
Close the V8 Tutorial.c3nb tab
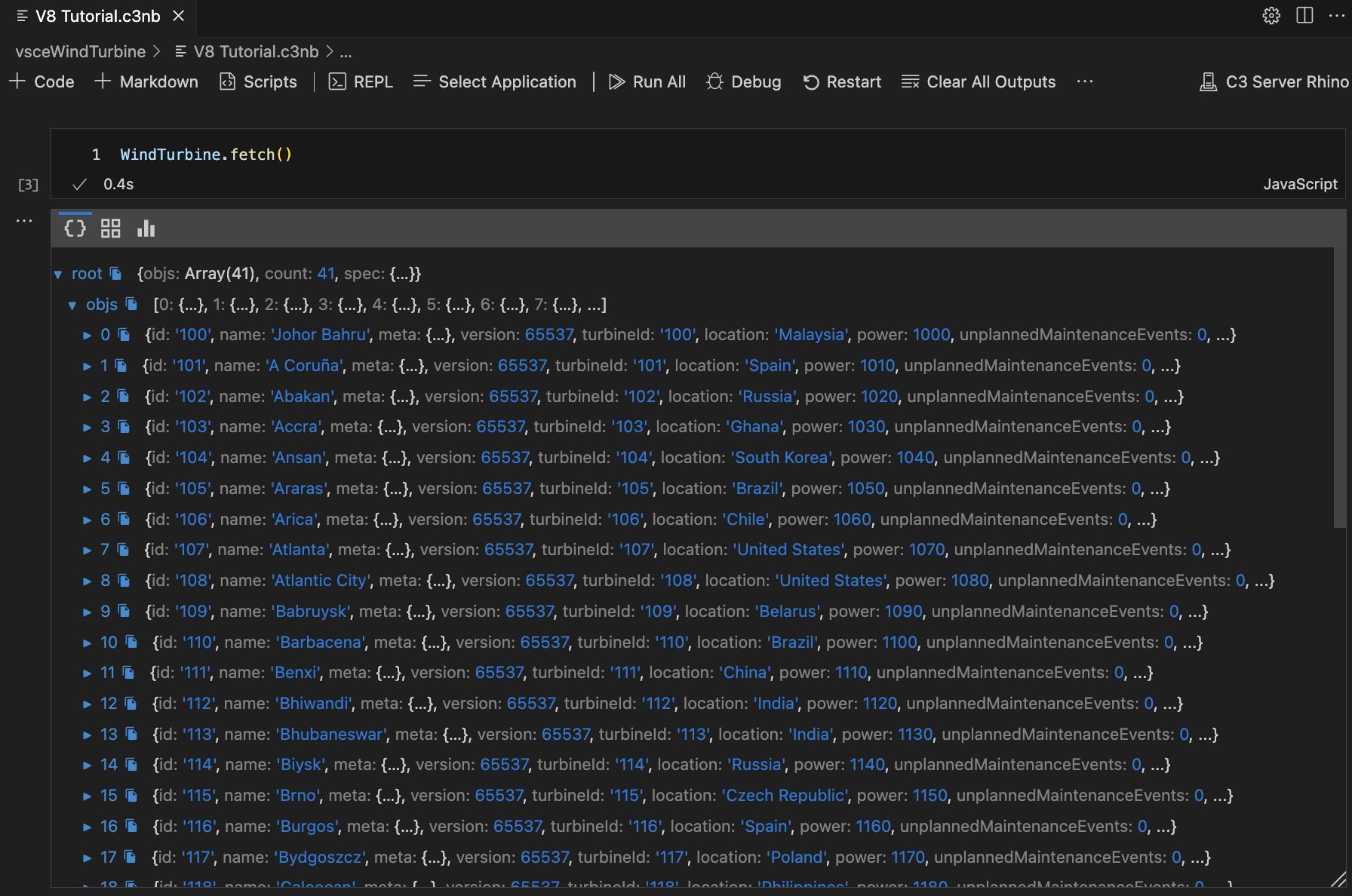pyautogui.click(x=179, y=16)
